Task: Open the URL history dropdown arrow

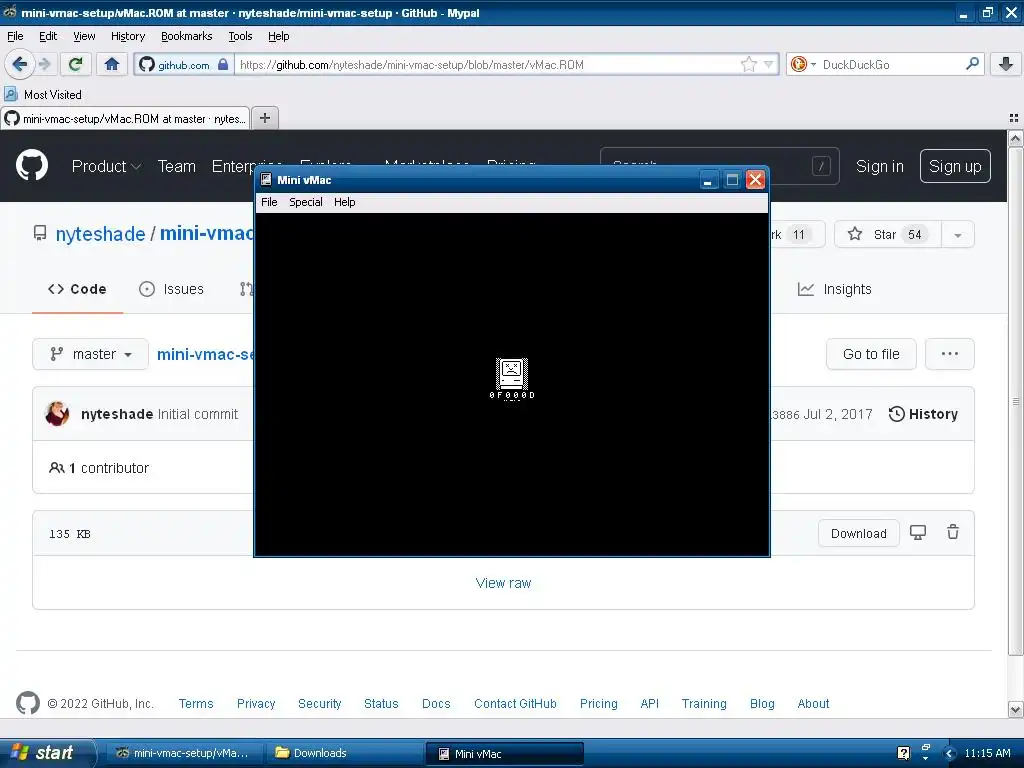Action: 769,64
